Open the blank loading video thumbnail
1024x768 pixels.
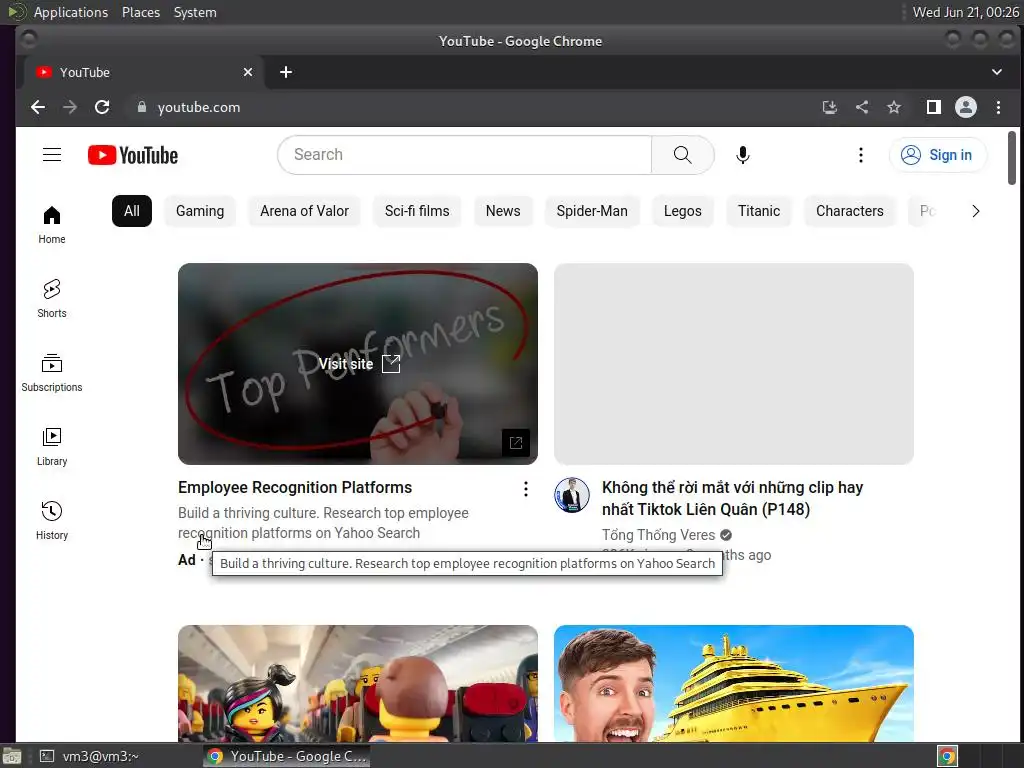pyautogui.click(x=733, y=364)
